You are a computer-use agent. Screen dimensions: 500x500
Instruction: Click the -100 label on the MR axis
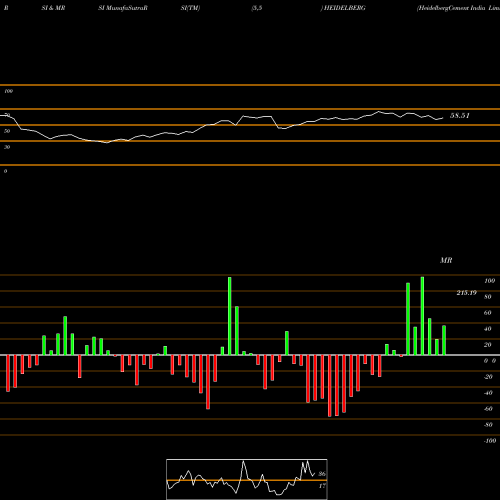[x=490, y=441]
